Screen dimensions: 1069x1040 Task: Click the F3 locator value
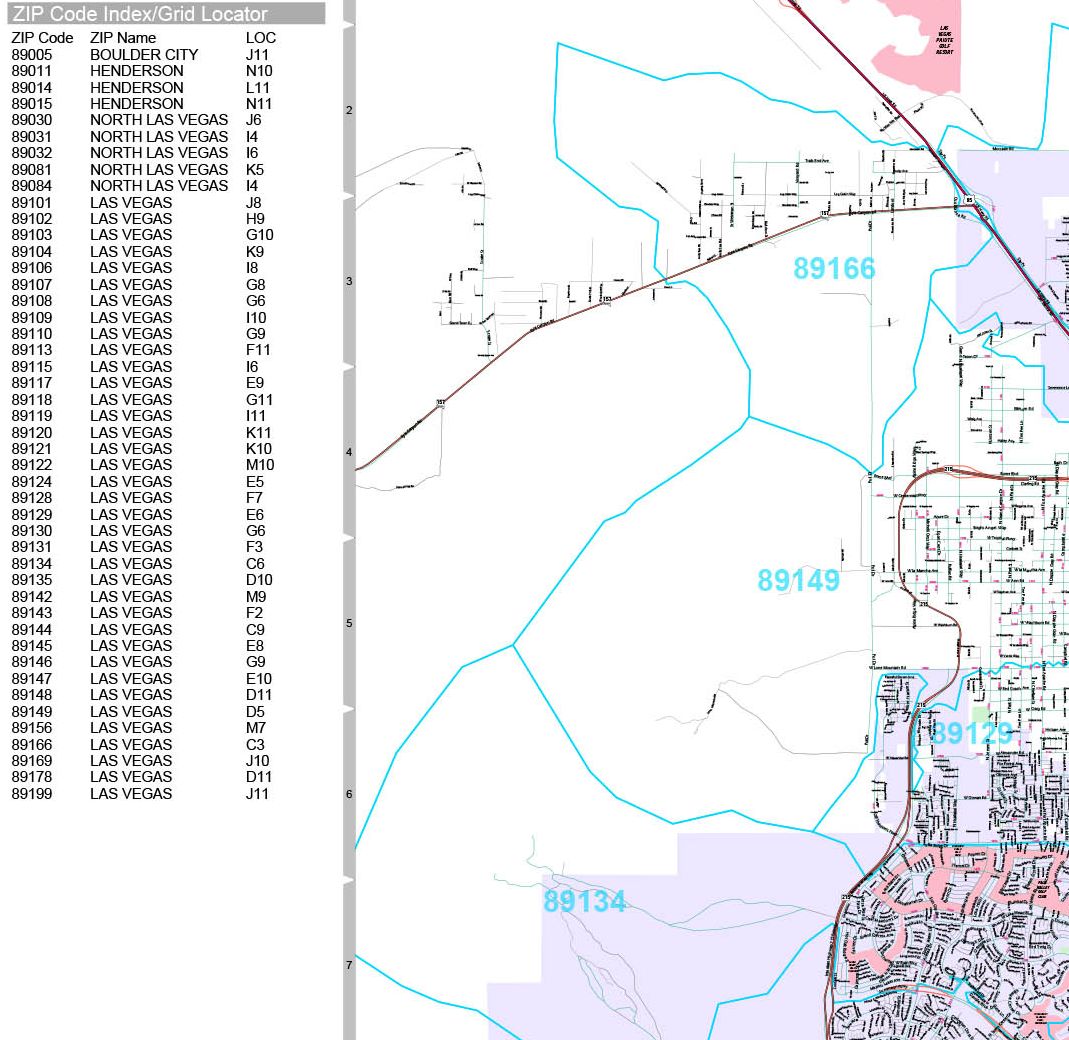[x=254, y=547]
